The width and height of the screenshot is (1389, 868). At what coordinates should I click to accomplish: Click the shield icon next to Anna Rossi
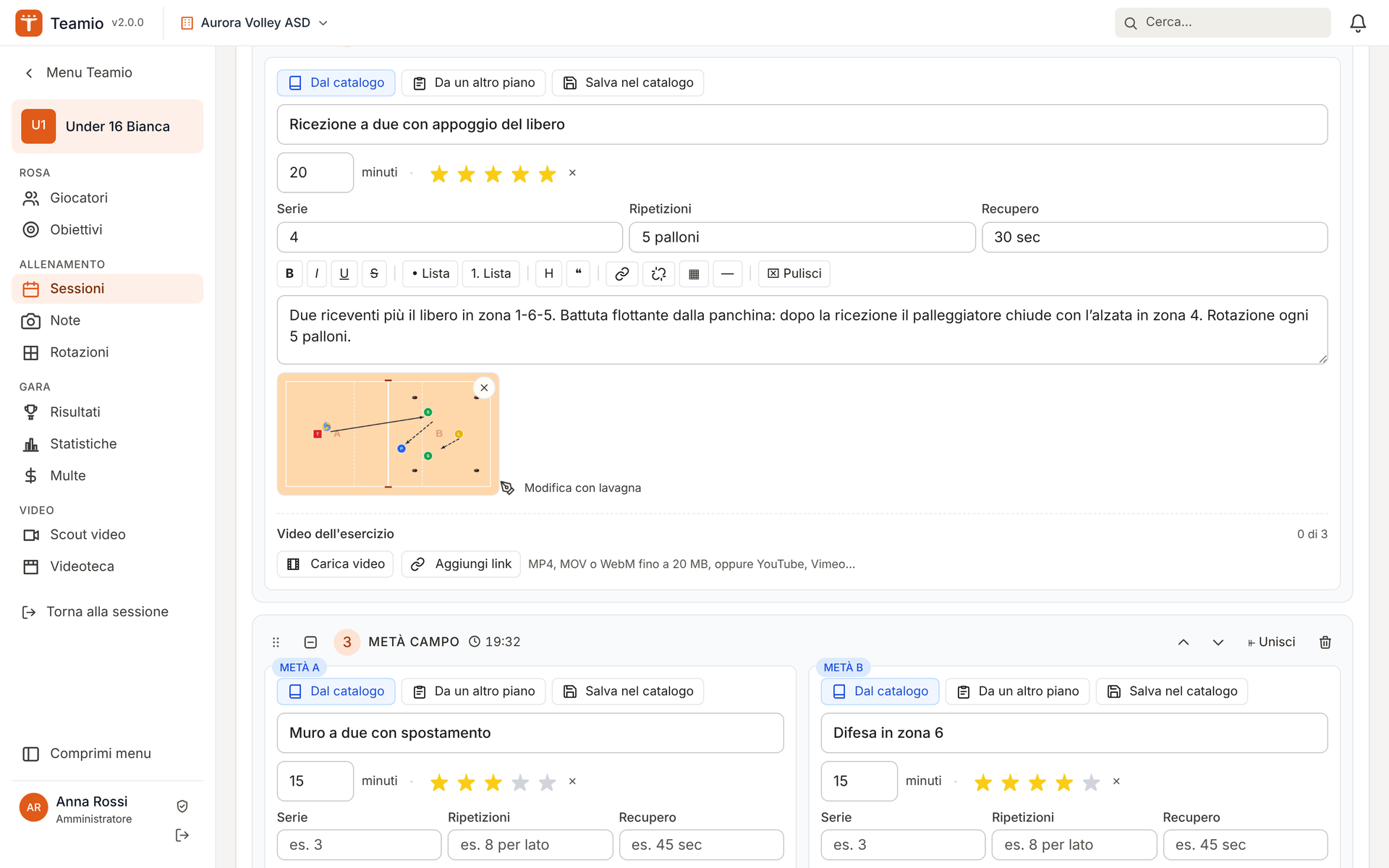182,806
